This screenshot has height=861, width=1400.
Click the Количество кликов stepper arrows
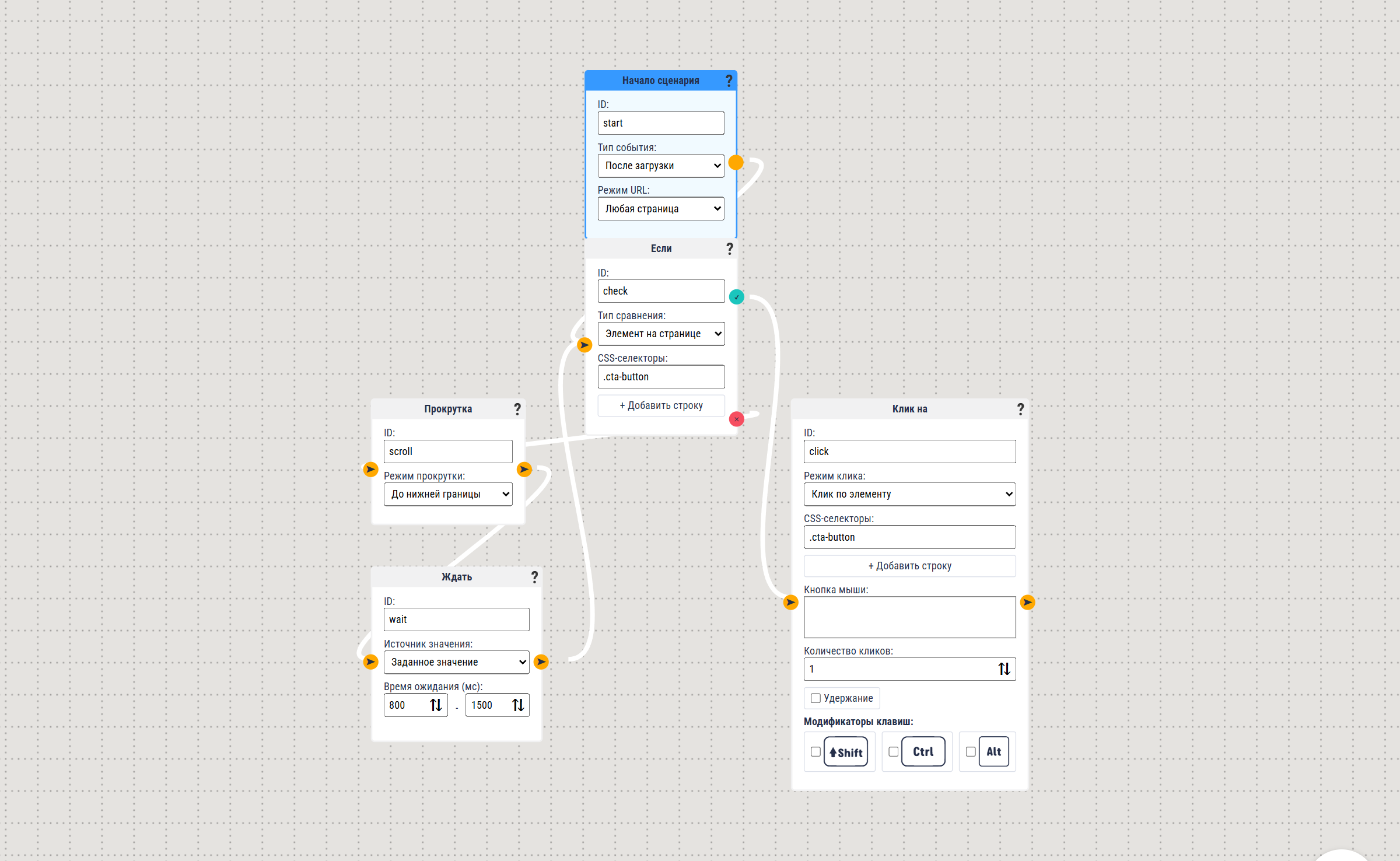pos(1004,669)
